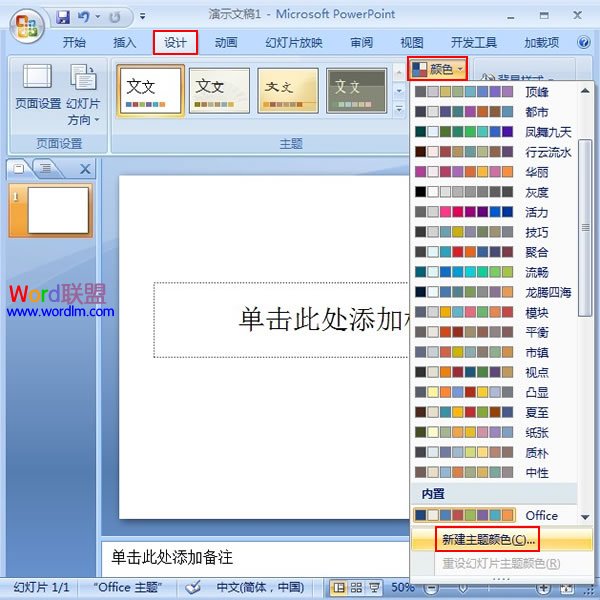Switch to 审阅 ribbon tab

click(362, 42)
